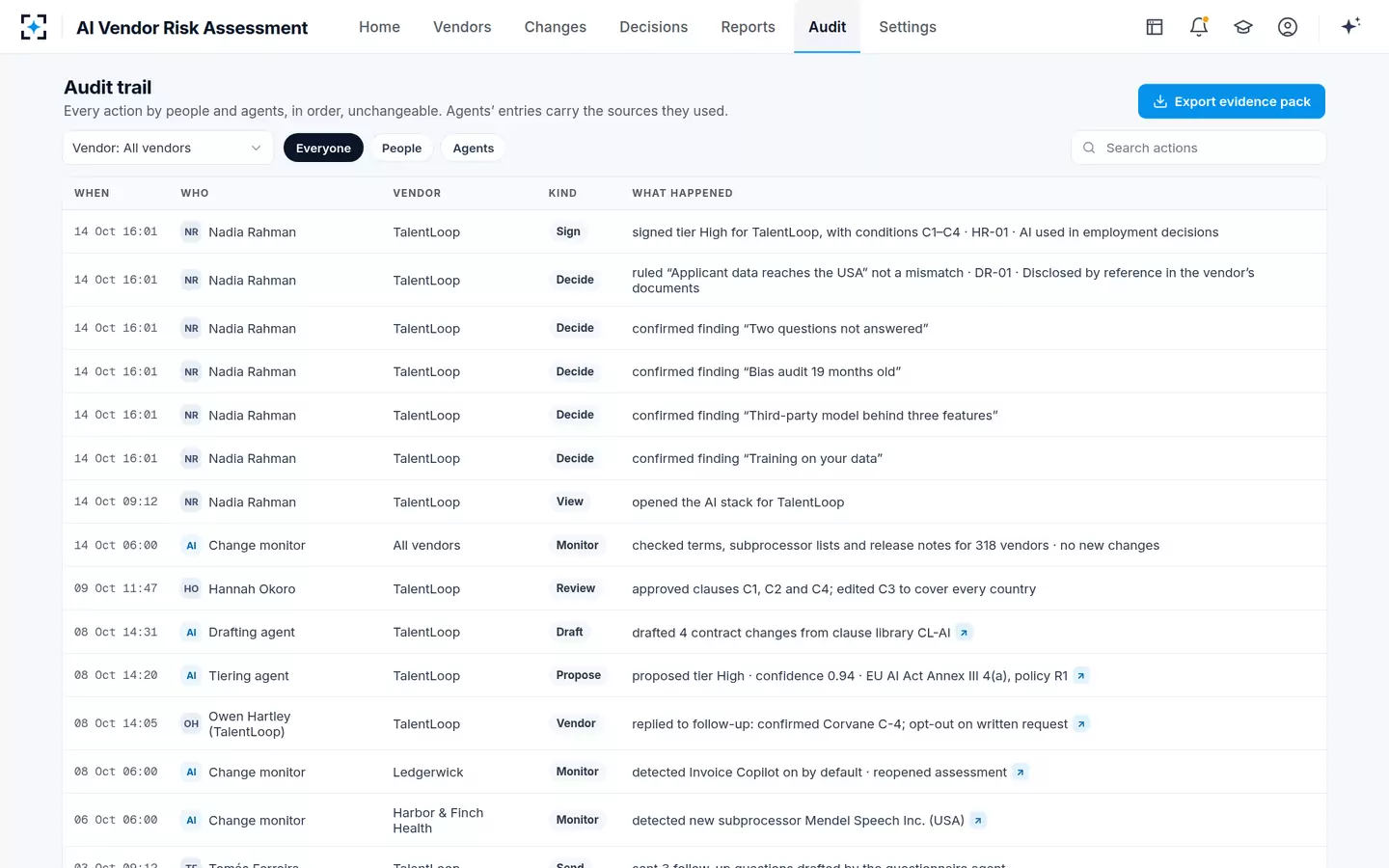
Task: Open source link arrow on Tiering agent row
Action: 1081,676
